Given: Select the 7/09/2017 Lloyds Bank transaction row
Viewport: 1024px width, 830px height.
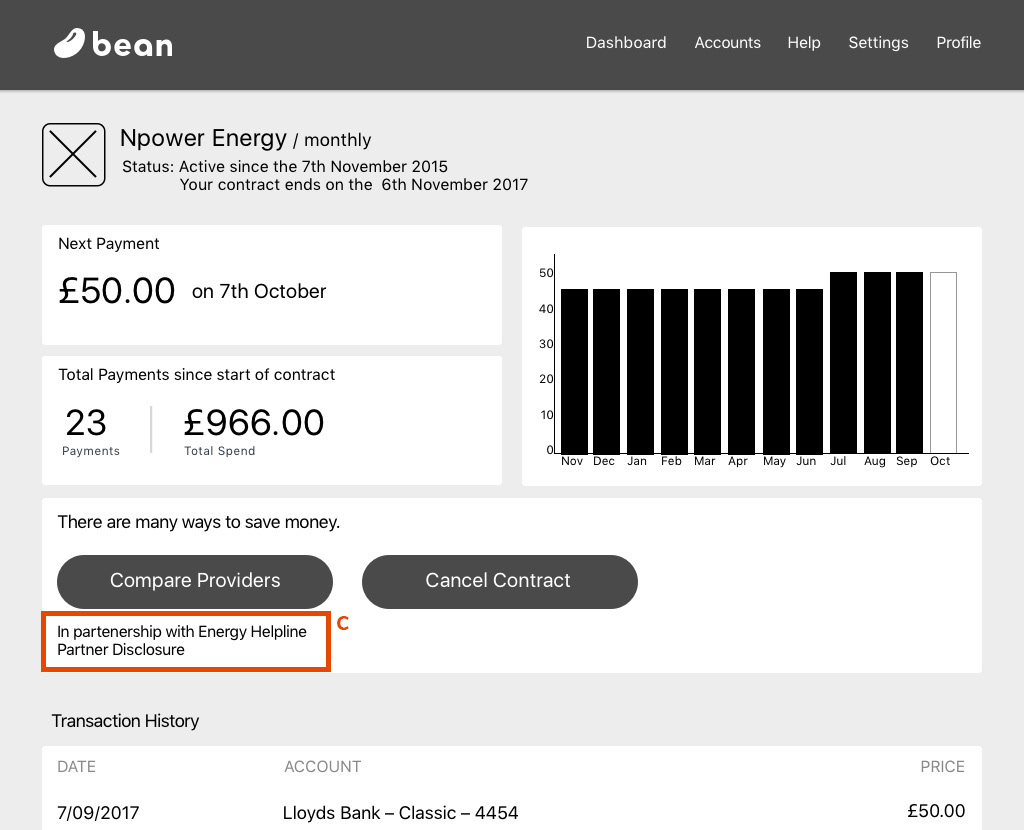Looking at the screenshot, I should [x=511, y=812].
